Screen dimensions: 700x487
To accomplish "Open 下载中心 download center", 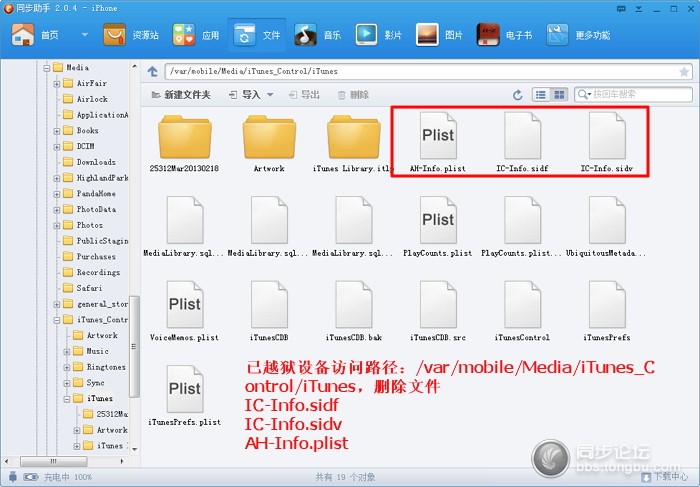I will click(x=665, y=477).
